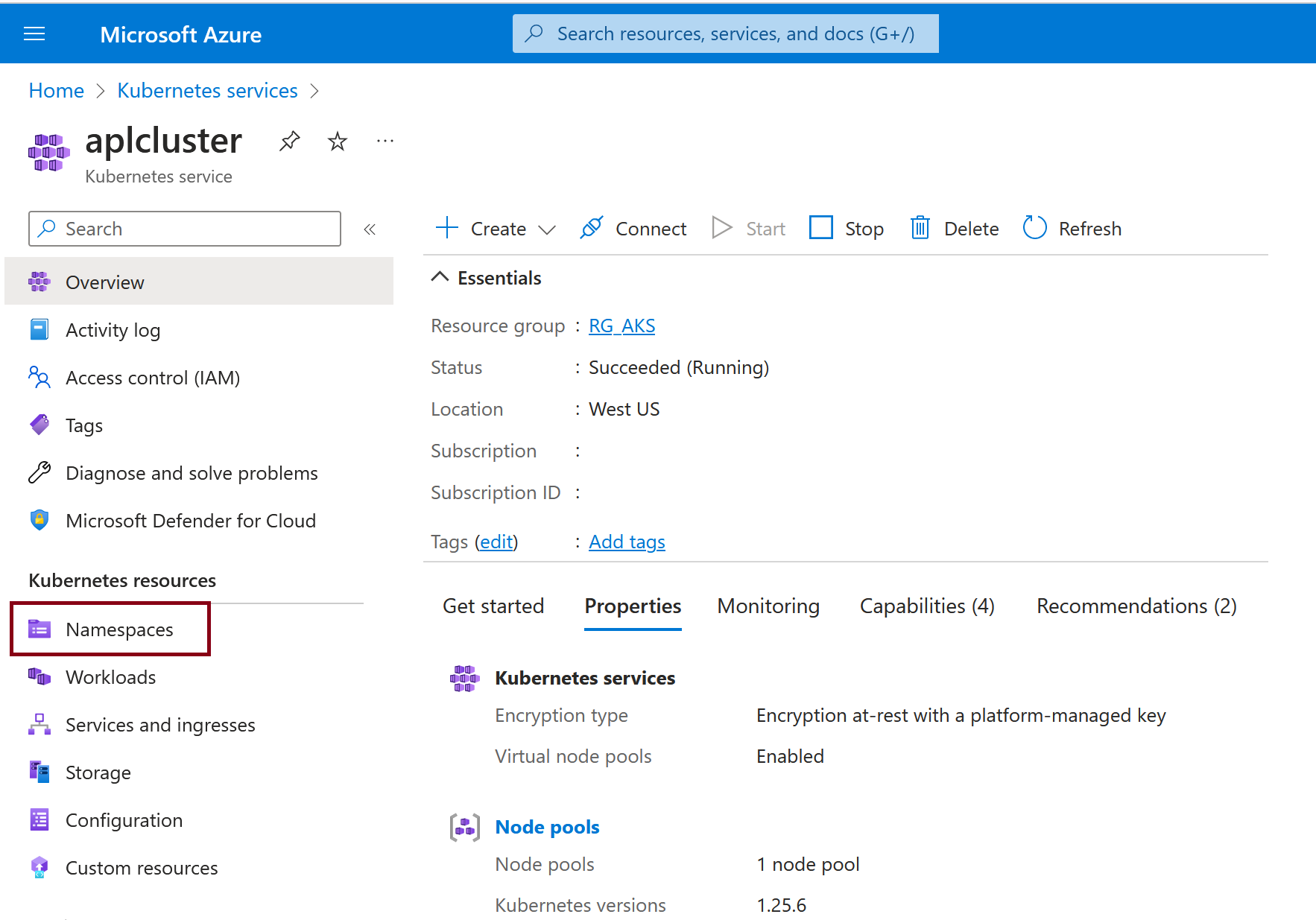Click the Access control people icon
1316x920 pixels.
pyautogui.click(x=39, y=377)
